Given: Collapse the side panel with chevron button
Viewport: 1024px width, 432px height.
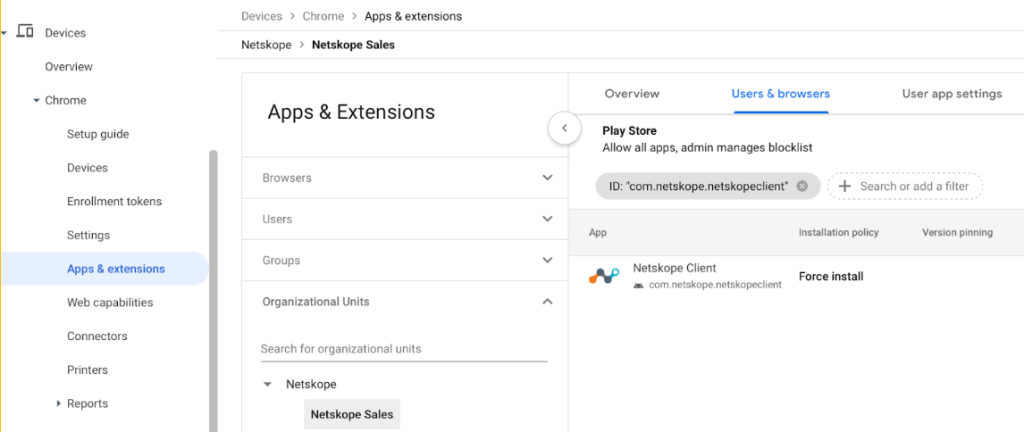Looking at the screenshot, I should pos(565,129).
